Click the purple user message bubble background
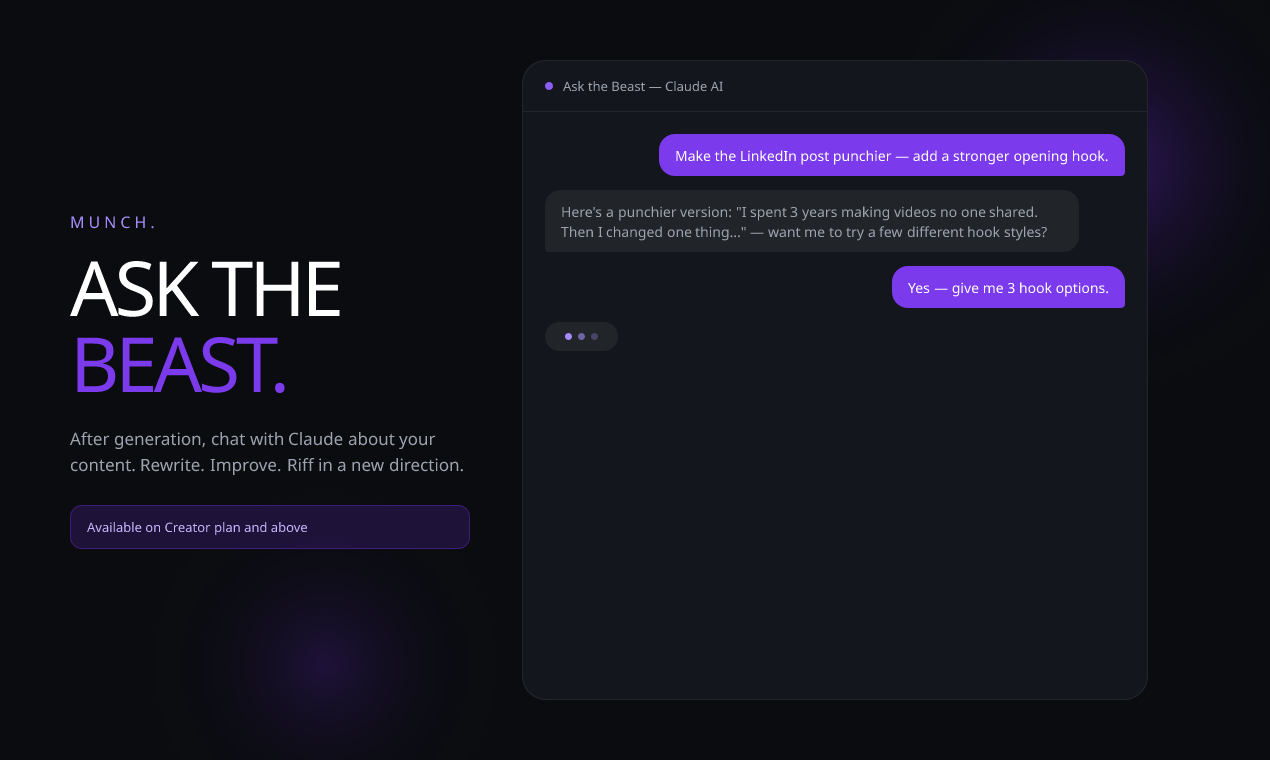The width and height of the screenshot is (1270, 760). pos(891,155)
